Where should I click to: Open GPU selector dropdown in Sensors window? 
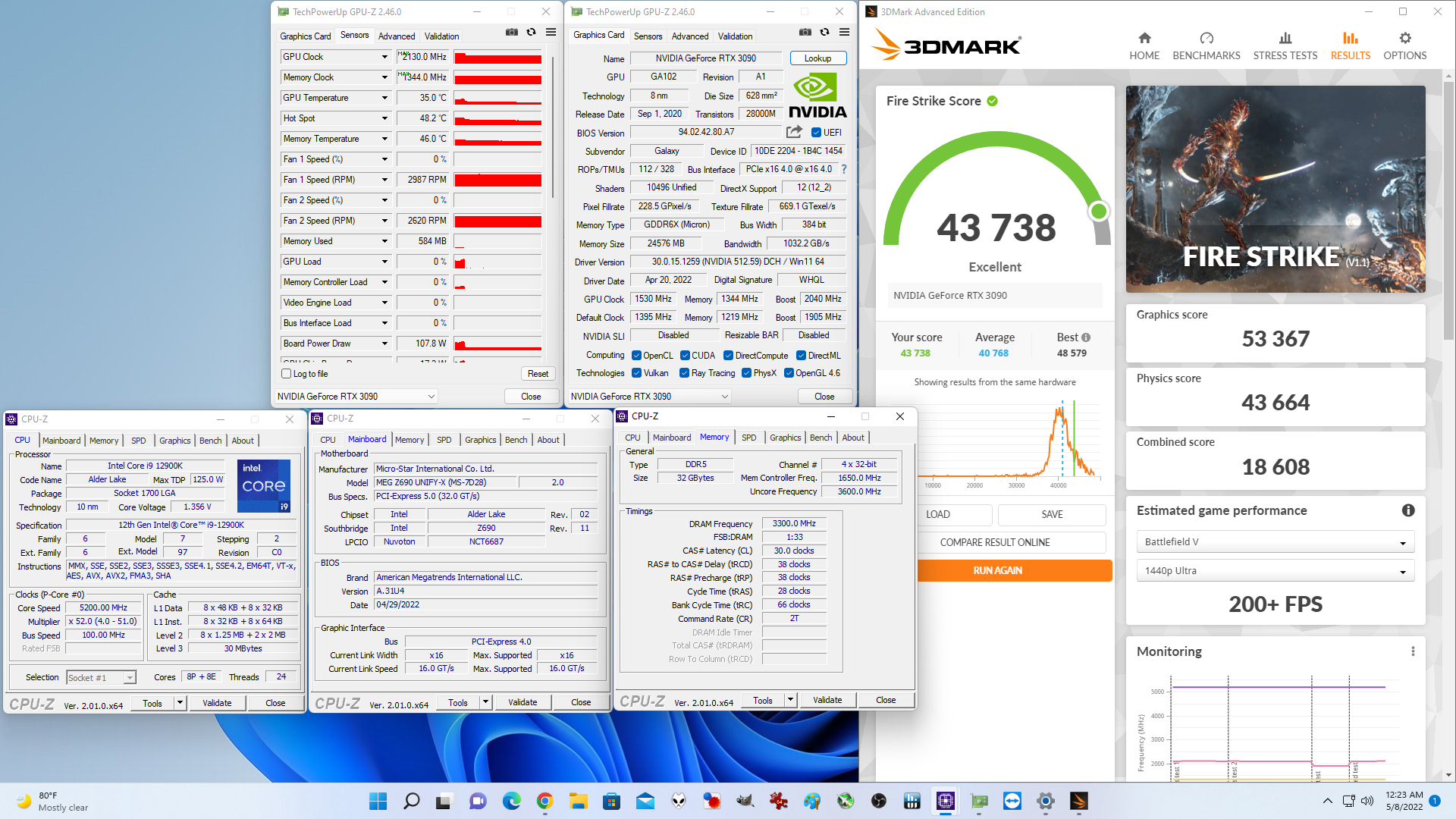pyautogui.click(x=356, y=397)
